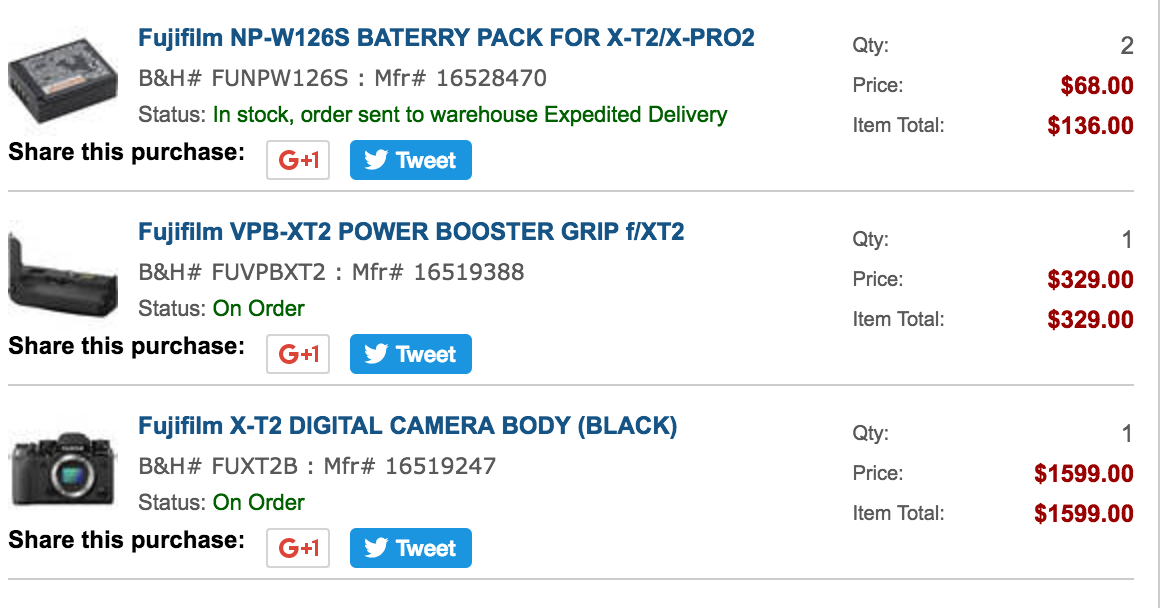Click the $136.00 battery item total
The image size is (1176, 608).
click(x=1090, y=126)
